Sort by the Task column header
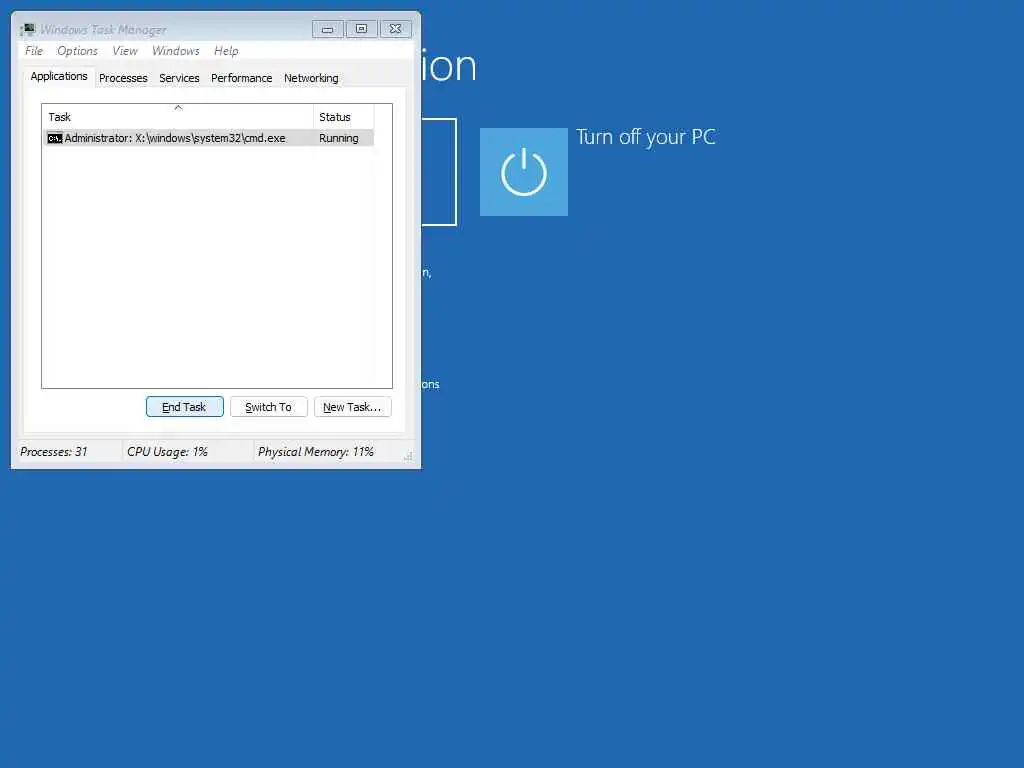The height and width of the screenshot is (768, 1024). pos(178,116)
